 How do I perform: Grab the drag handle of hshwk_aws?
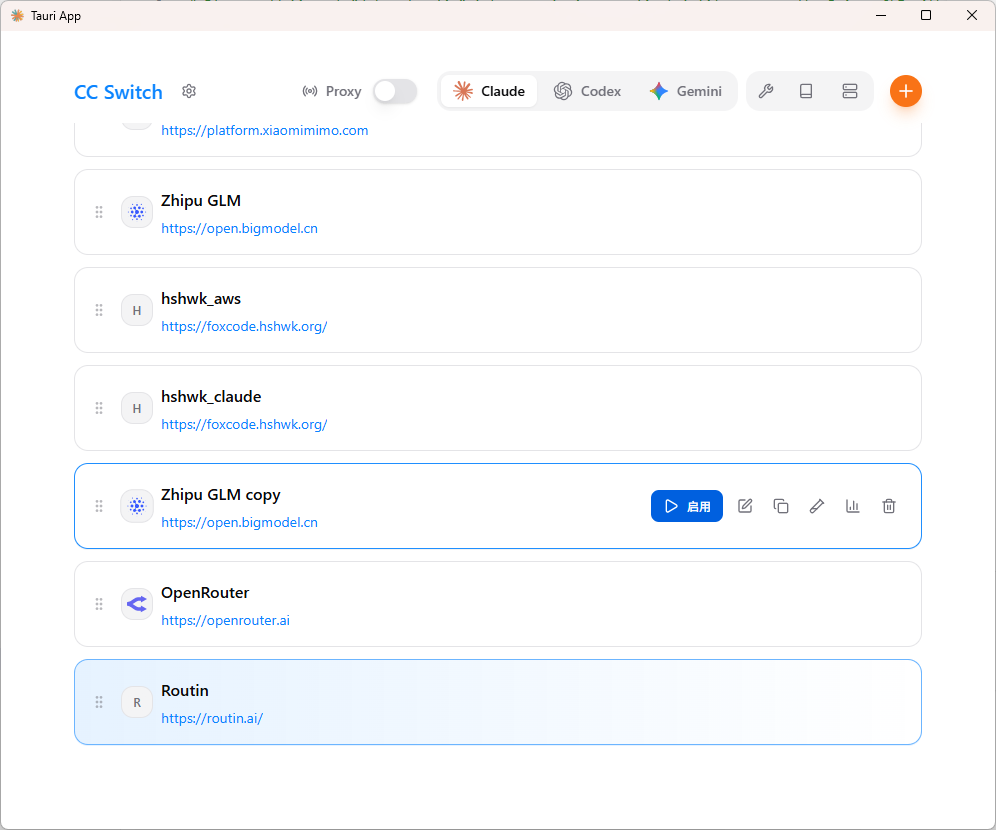99,310
